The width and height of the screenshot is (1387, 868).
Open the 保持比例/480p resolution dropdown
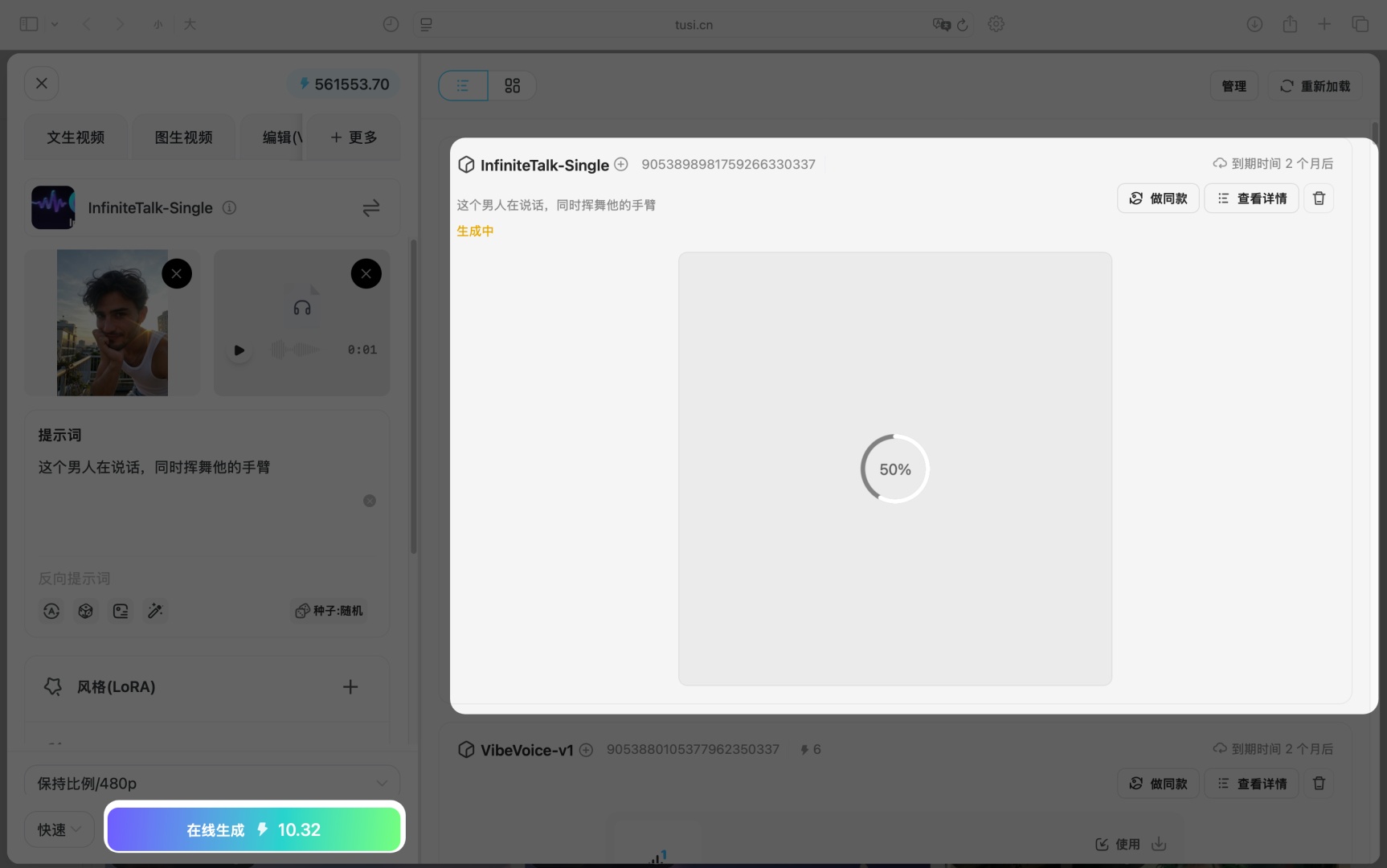point(212,783)
